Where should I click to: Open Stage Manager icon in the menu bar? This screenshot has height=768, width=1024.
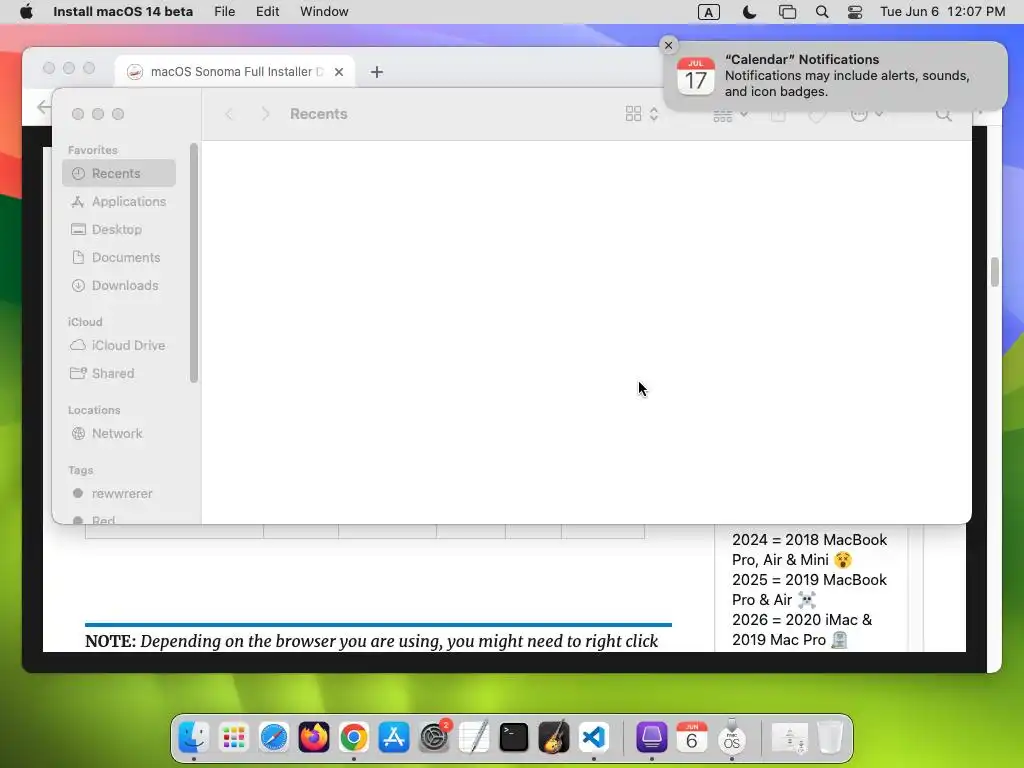point(788,12)
